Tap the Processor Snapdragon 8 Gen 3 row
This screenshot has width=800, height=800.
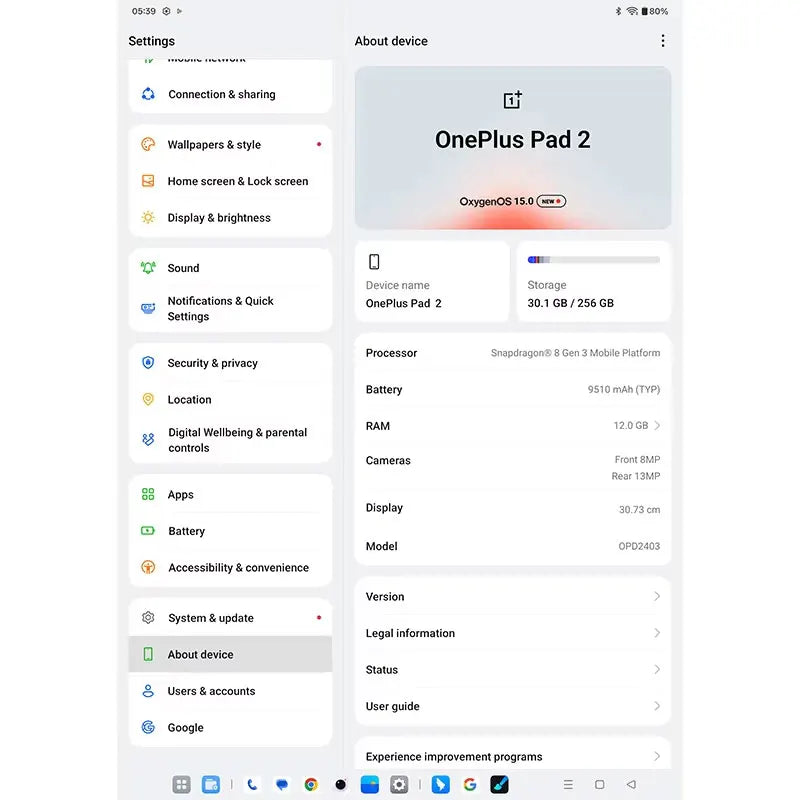[x=513, y=353]
